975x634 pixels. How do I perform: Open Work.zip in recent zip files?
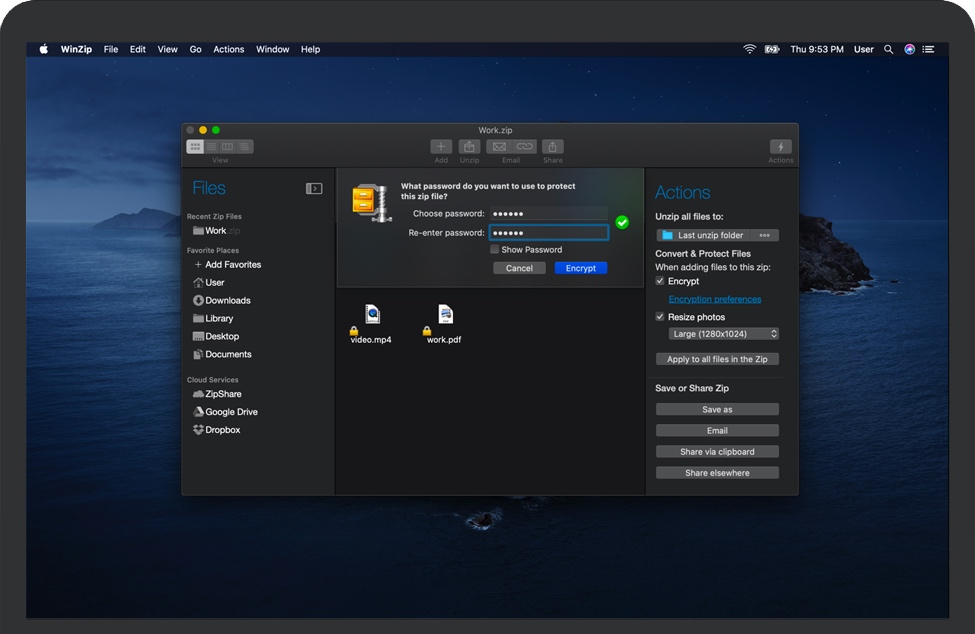[216, 231]
